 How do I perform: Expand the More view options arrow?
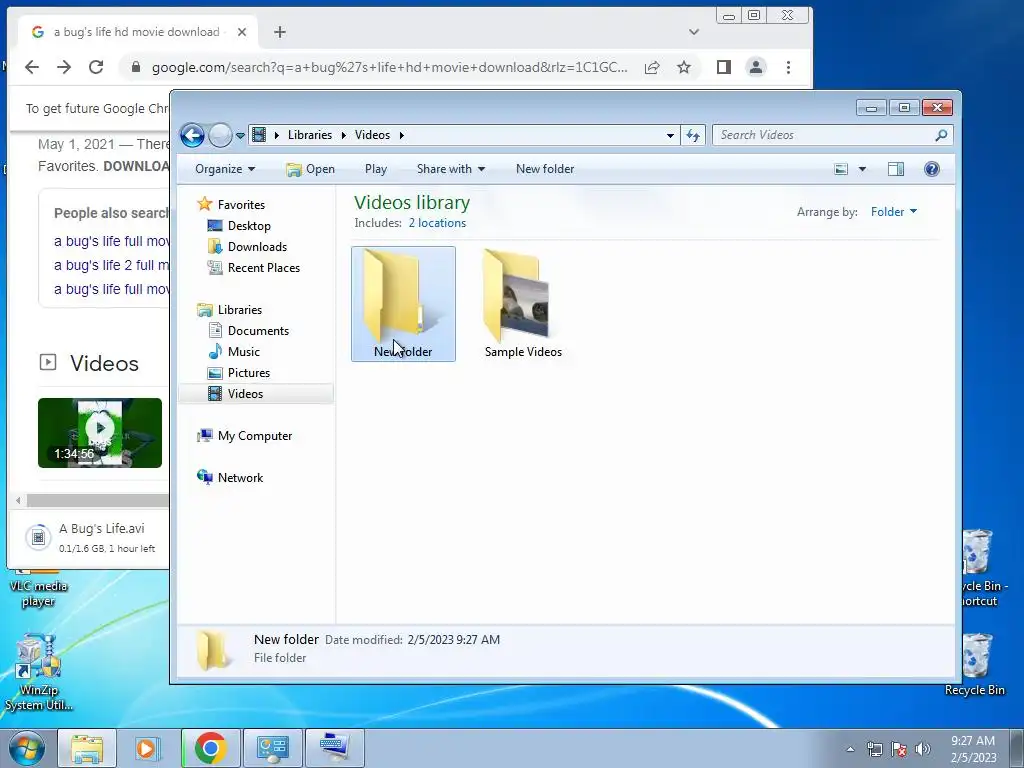pyautogui.click(x=862, y=169)
